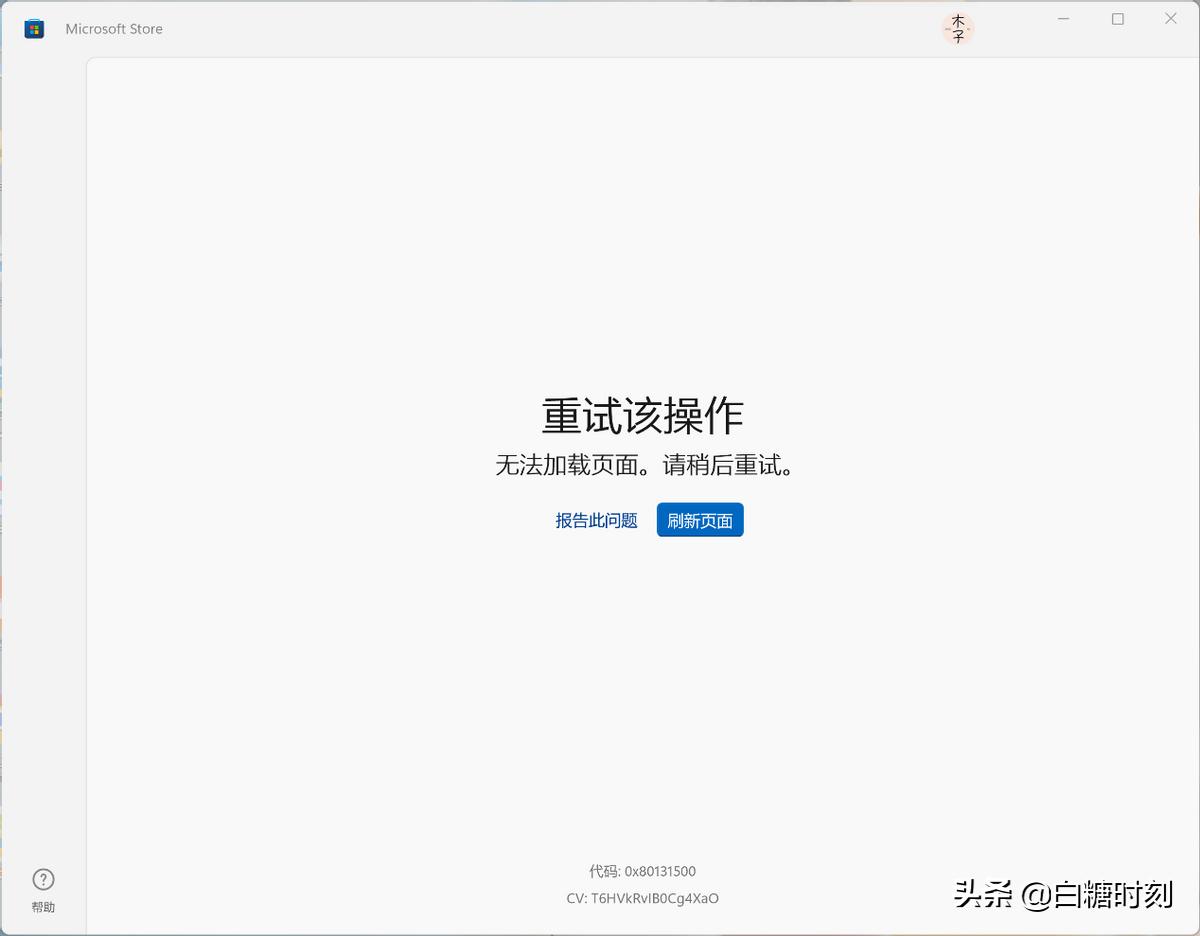Click the Microsoft Store title text
Viewport: 1200px width, 936px height.
pos(113,28)
